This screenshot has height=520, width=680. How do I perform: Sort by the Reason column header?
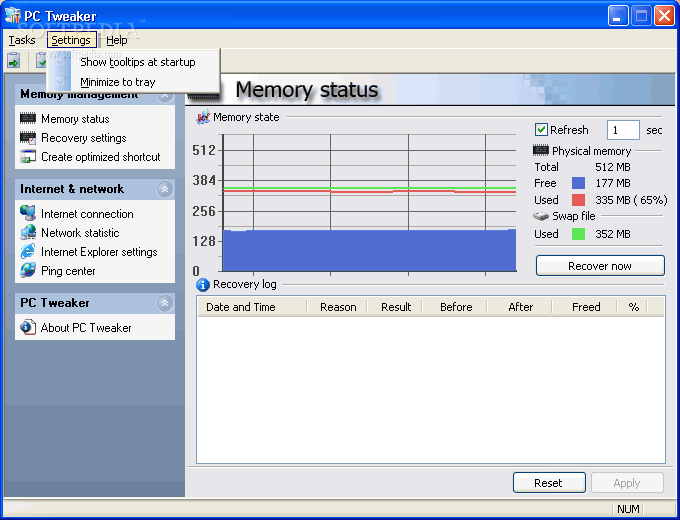coord(337,307)
